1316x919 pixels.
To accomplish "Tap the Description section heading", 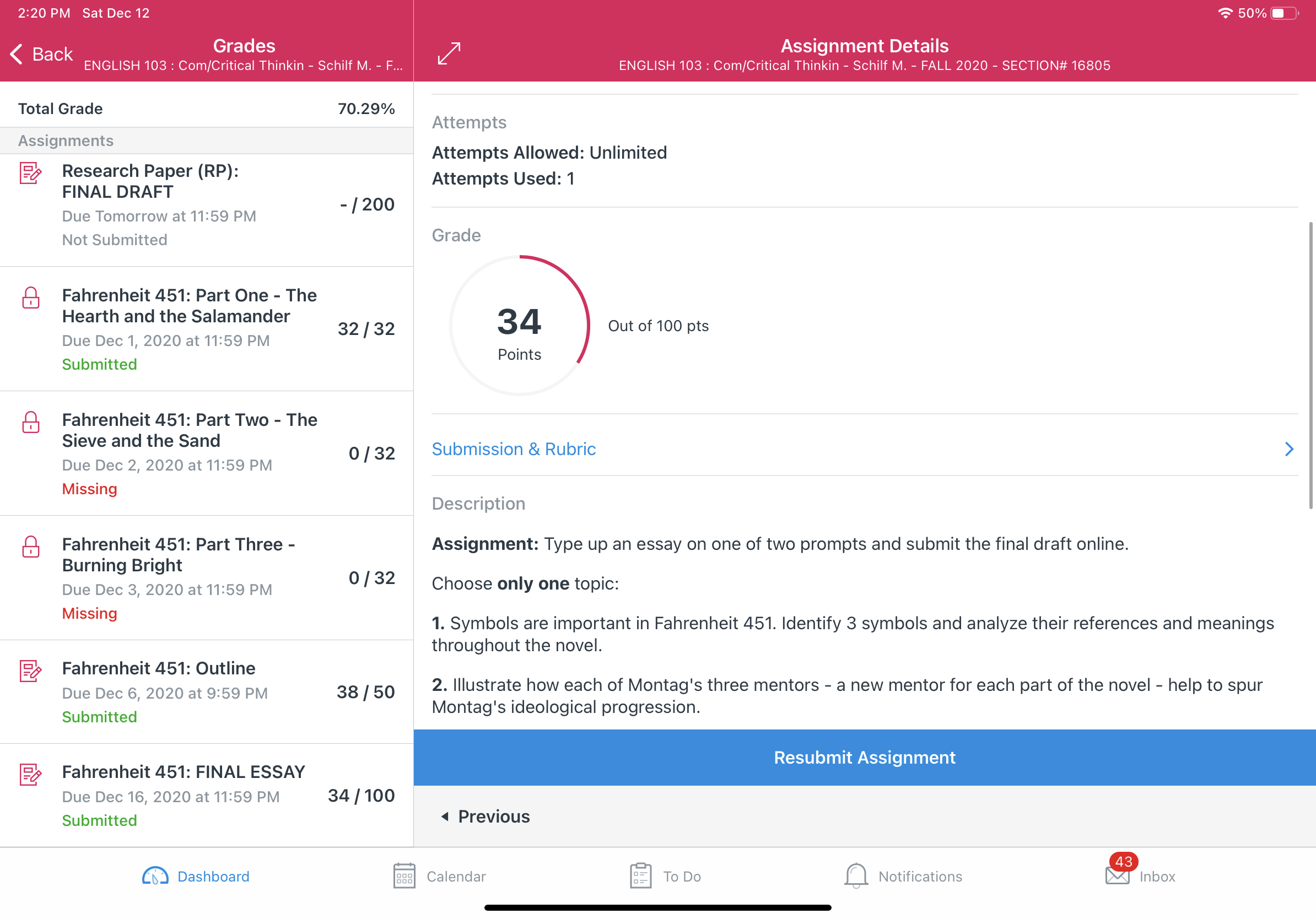I will (x=478, y=503).
